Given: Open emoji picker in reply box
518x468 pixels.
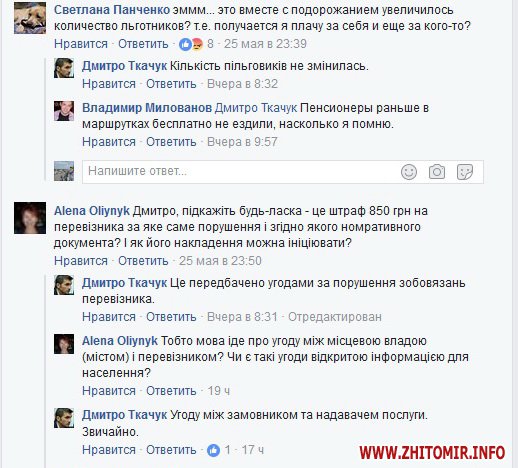Looking at the screenshot, I should (409, 172).
